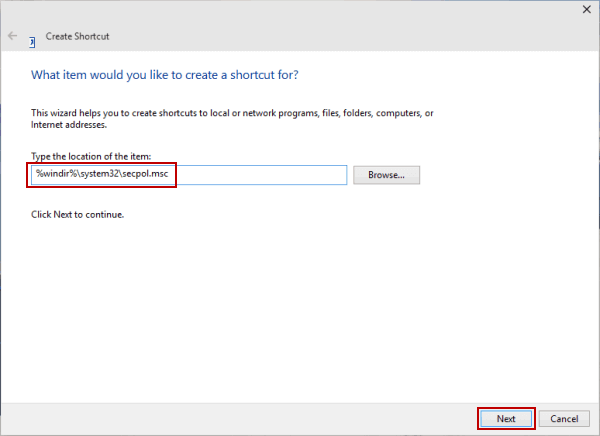Image resolution: width=600 pixels, height=436 pixels.
Task: Close the Create Shortcut dialog with X
Action: [584, 9]
